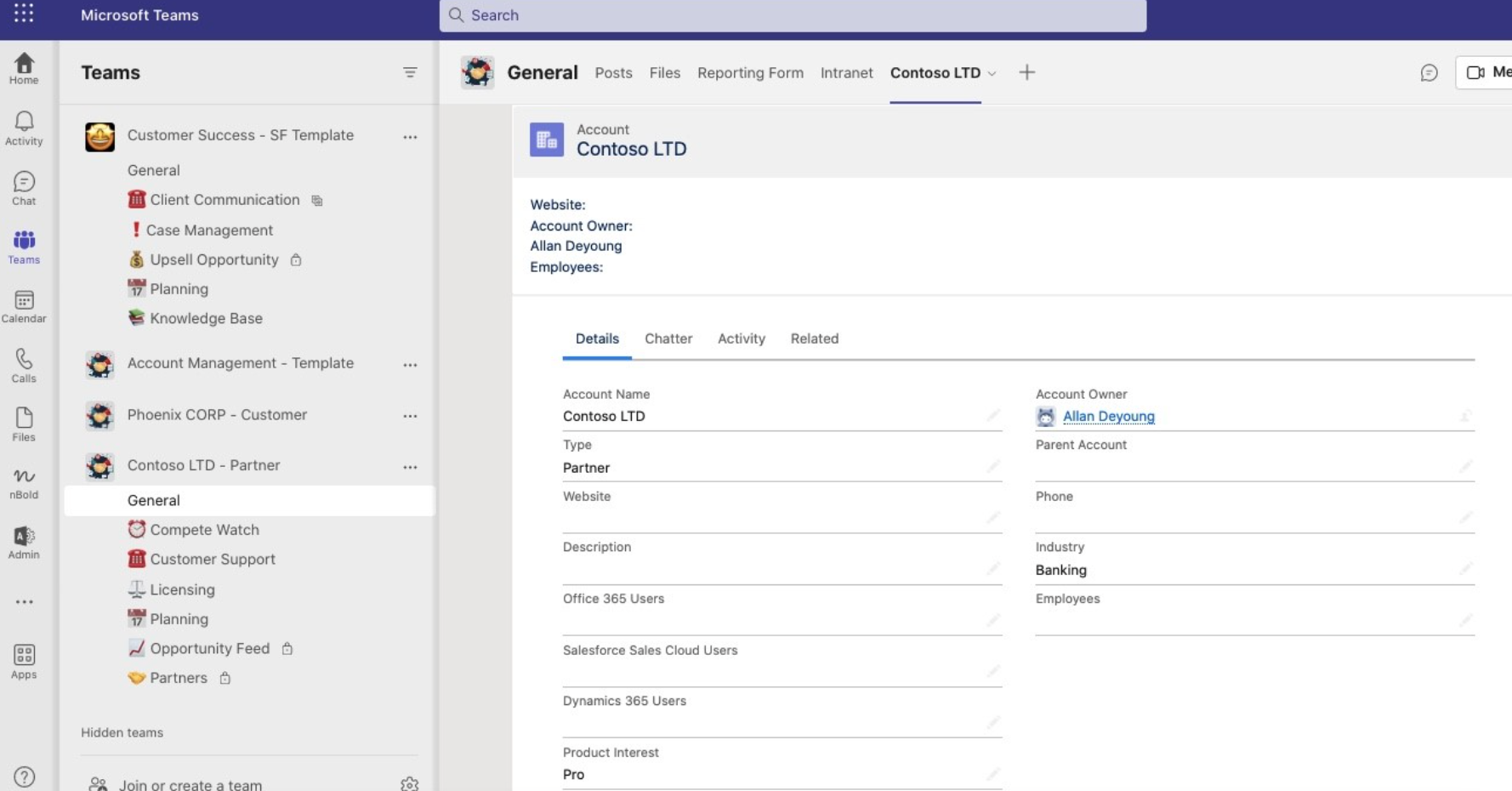Click the teams filter icon
The image size is (1512, 791).
pyautogui.click(x=410, y=73)
